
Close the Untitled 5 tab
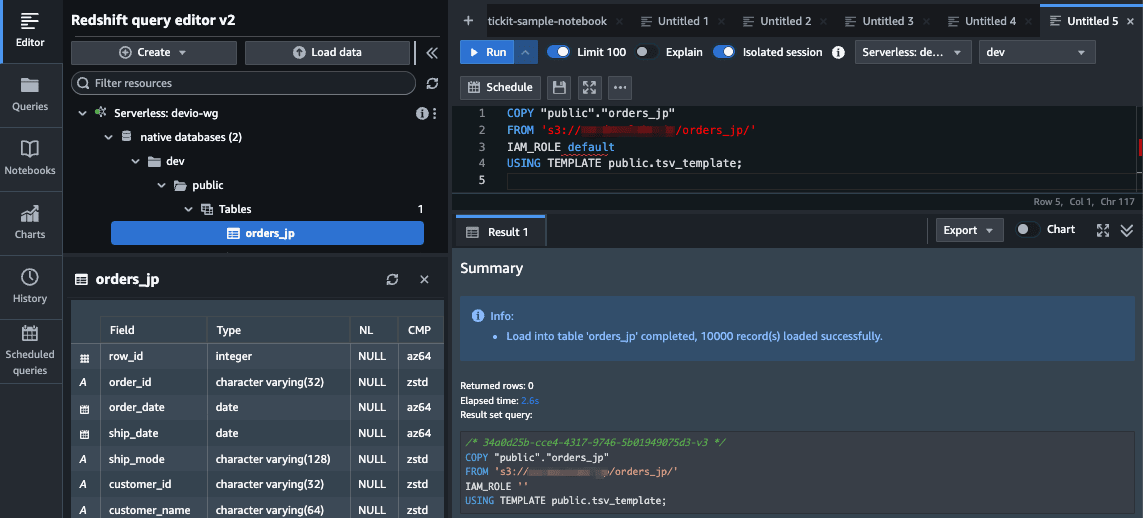click(1131, 22)
